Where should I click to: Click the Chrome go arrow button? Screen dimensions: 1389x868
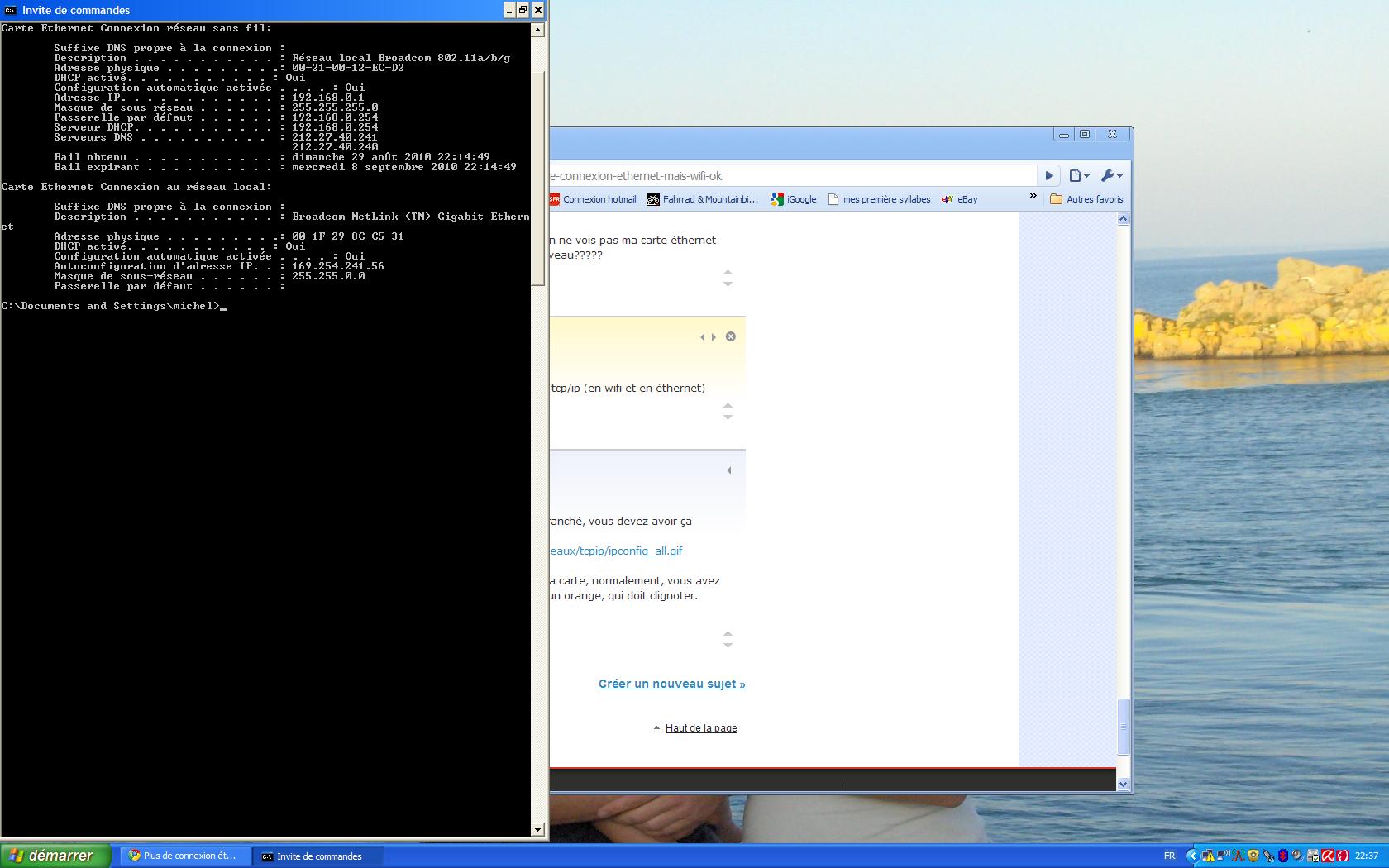pos(1048,176)
